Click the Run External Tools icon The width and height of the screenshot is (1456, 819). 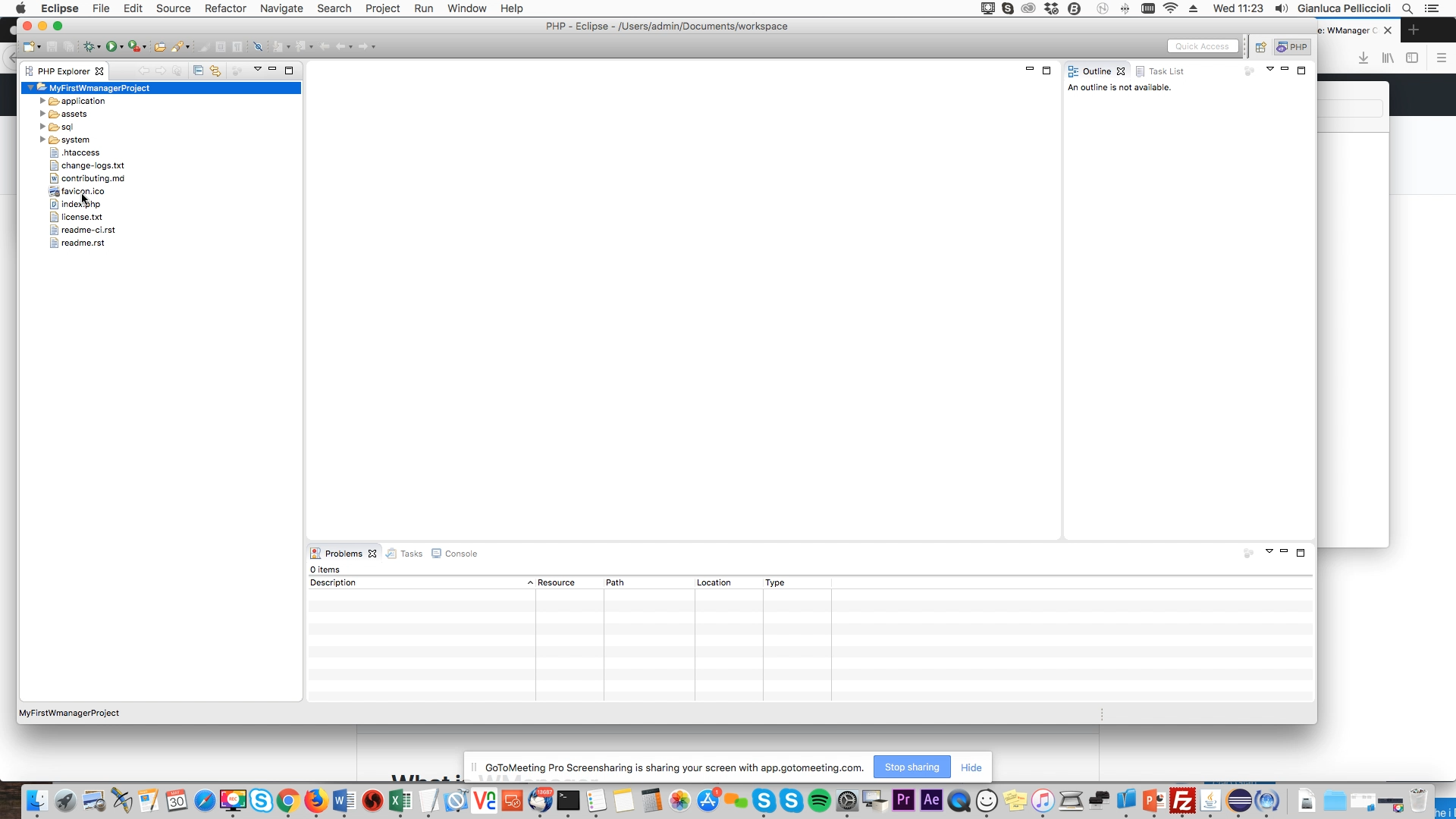pos(133,47)
